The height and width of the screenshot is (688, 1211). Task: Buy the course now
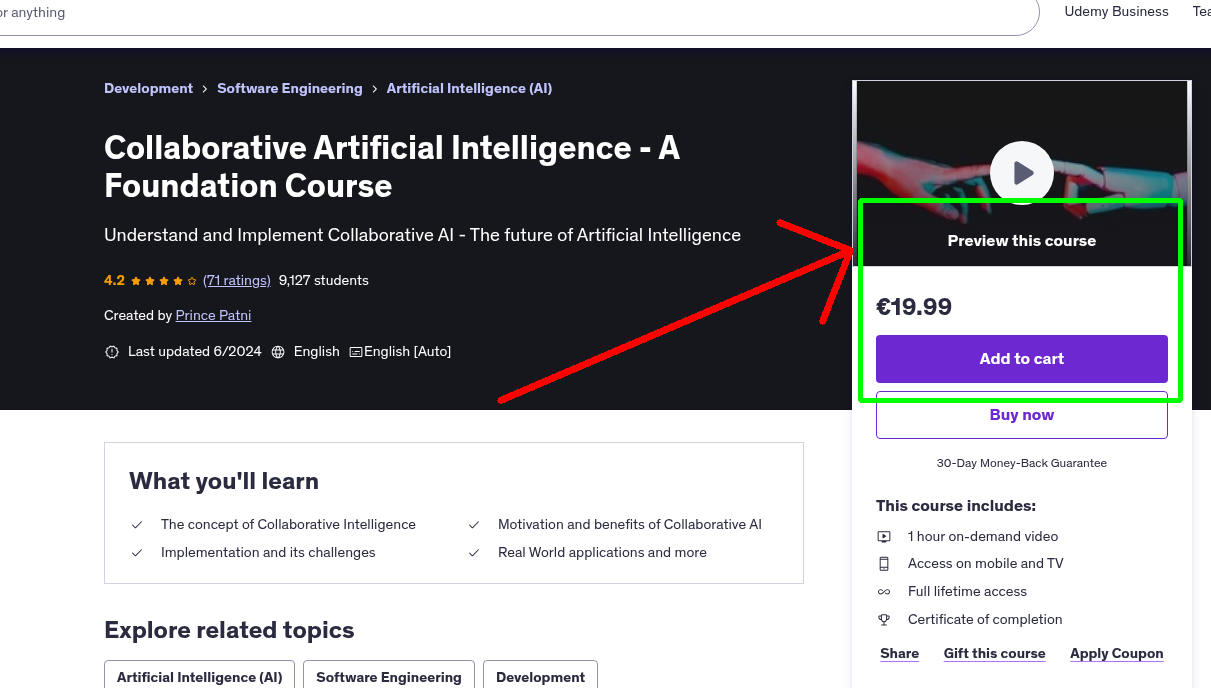click(x=1021, y=414)
